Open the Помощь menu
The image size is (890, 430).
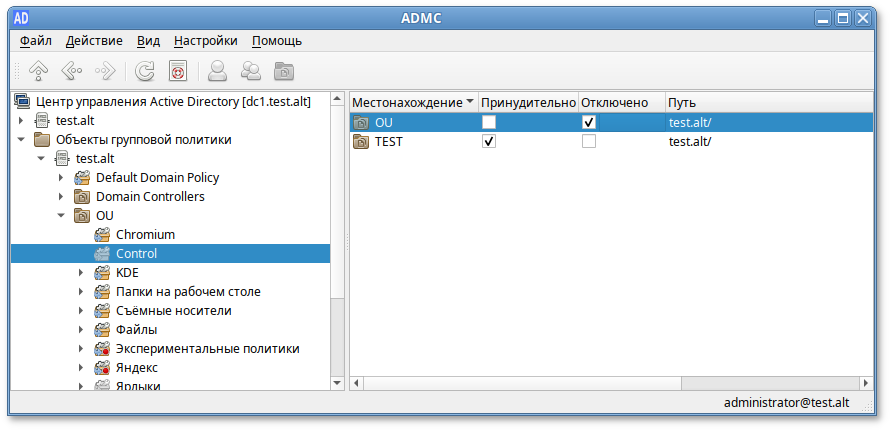tap(277, 41)
